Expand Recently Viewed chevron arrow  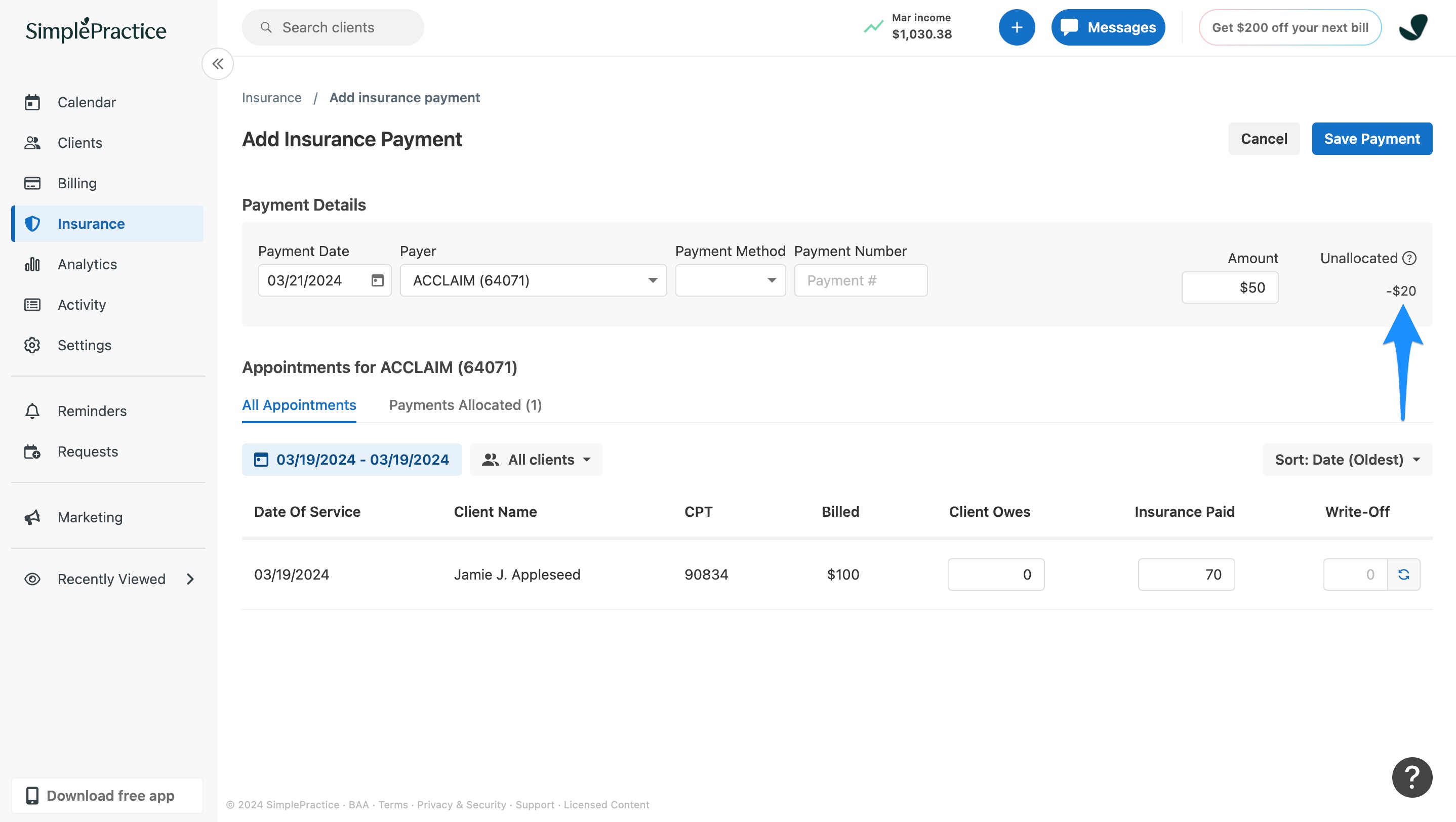coord(190,579)
